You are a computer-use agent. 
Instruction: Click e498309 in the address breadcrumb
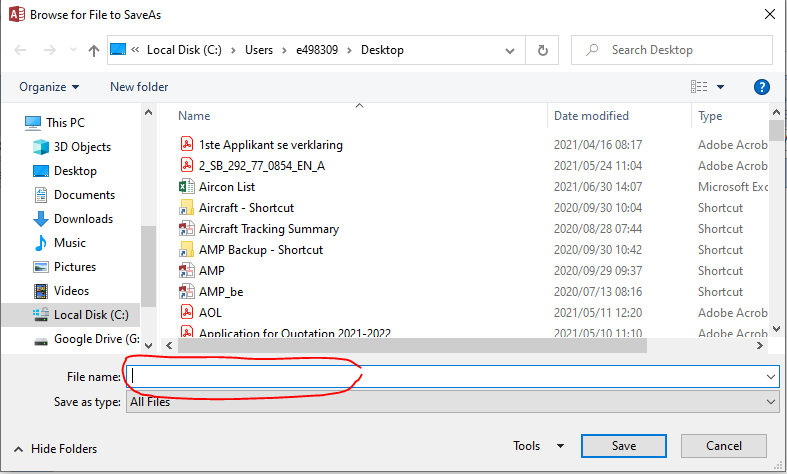(x=317, y=50)
